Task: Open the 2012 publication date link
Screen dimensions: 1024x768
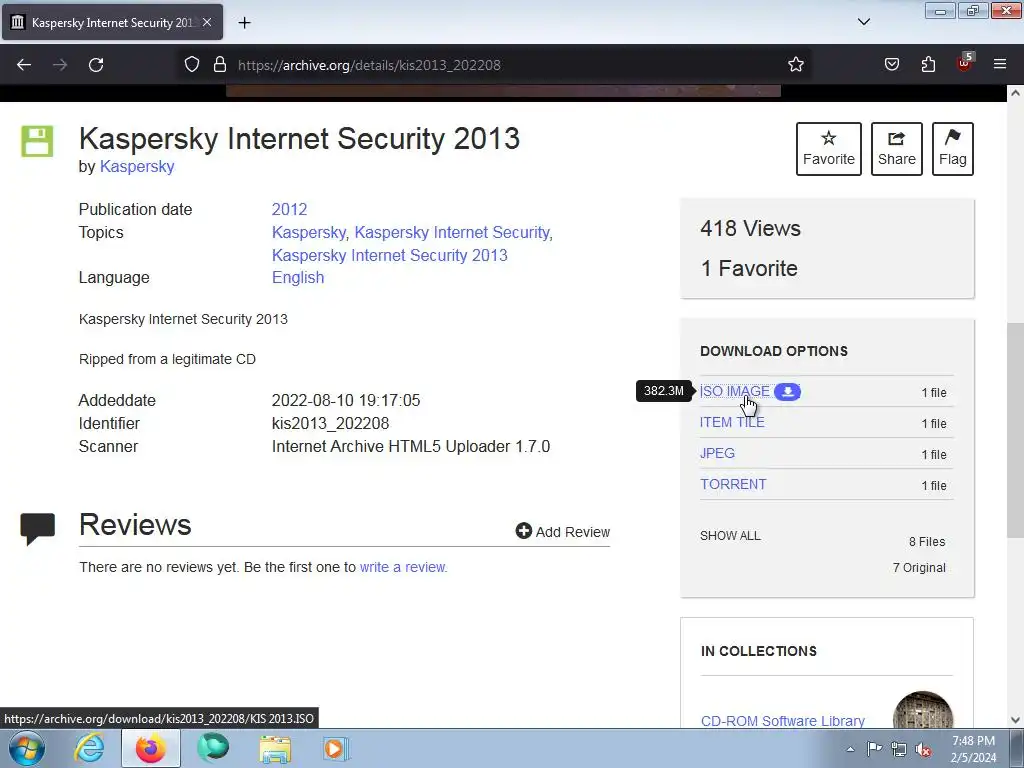Action: click(x=289, y=210)
